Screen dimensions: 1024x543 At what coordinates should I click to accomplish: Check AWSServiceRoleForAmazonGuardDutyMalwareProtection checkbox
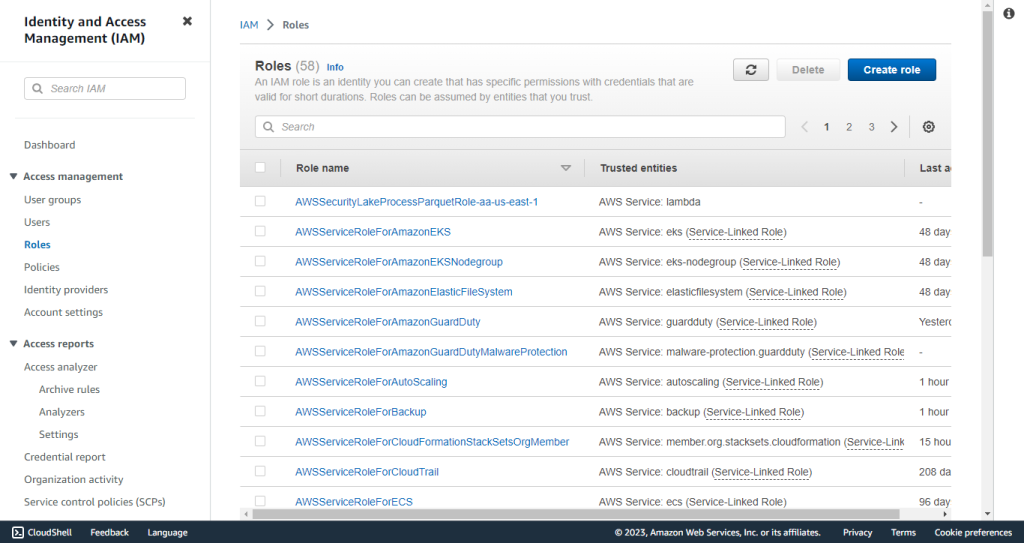[260, 352]
